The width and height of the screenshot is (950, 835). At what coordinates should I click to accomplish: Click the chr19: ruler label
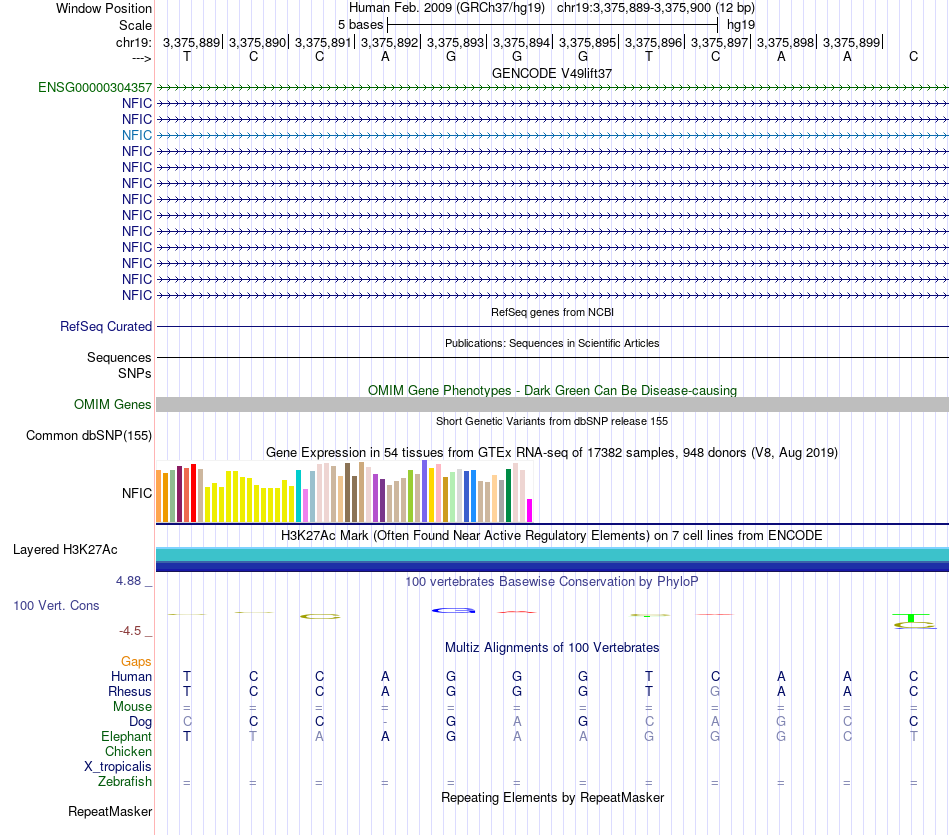point(134,42)
